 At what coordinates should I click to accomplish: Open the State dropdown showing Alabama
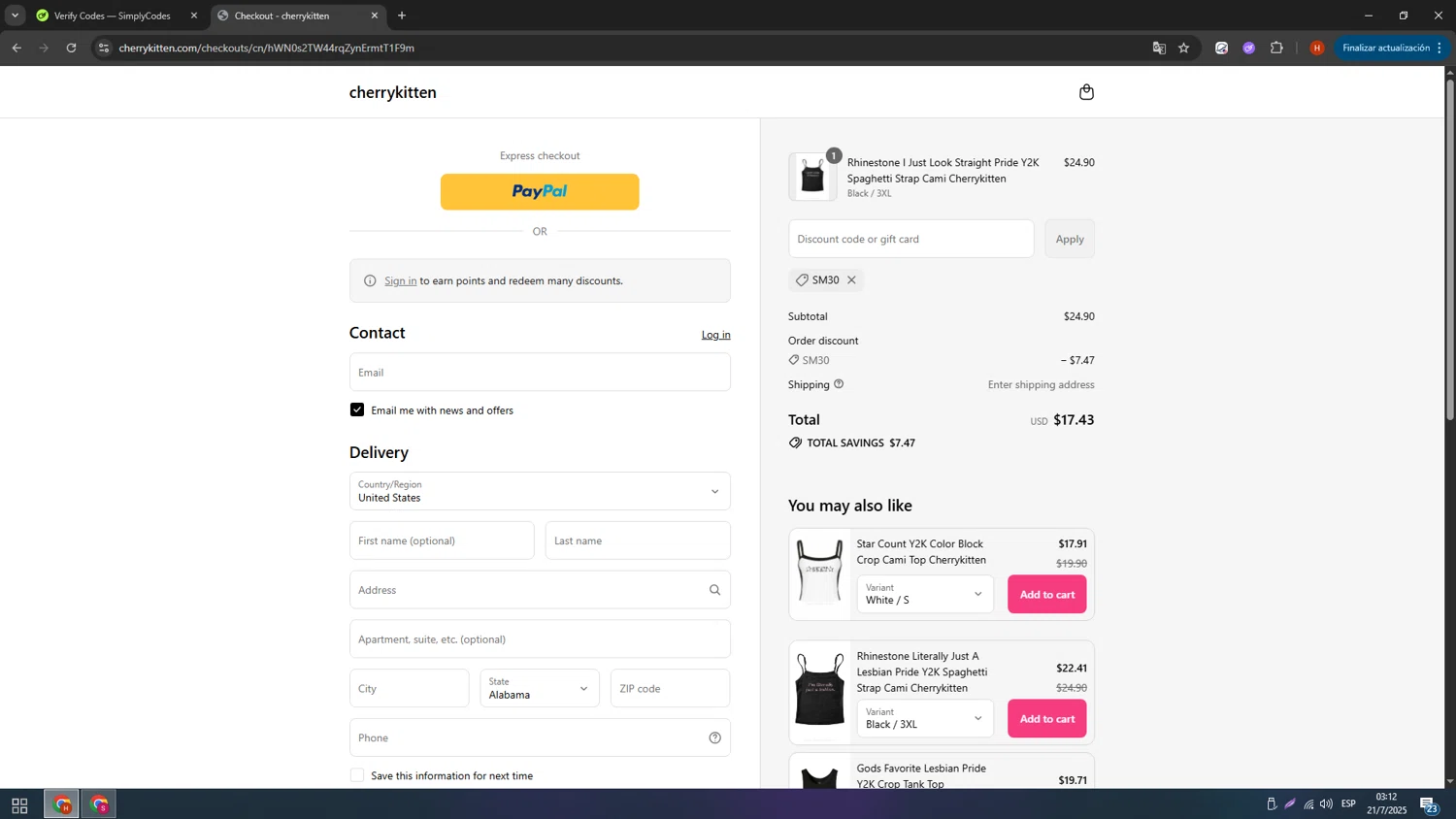click(x=540, y=688)
